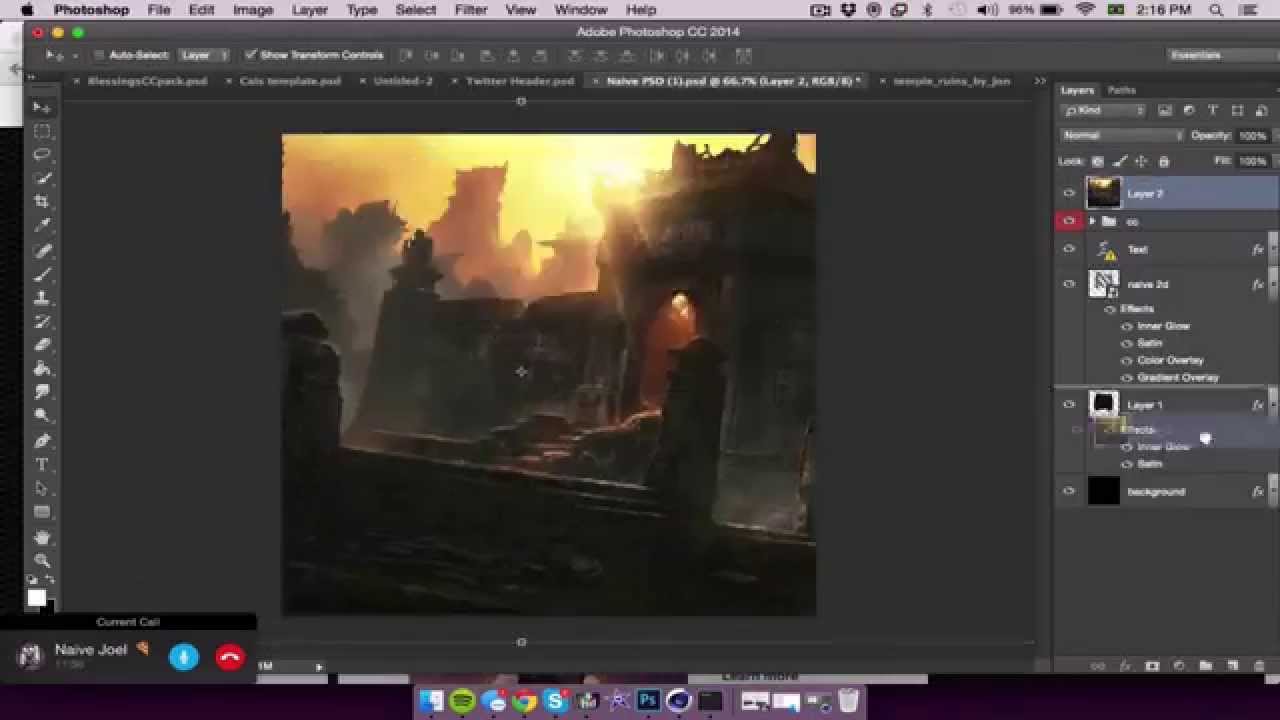Viewport: 1280px width, 720px height.
Task: Select the Move tool in toolbox
Action: (x=41, y=107)
